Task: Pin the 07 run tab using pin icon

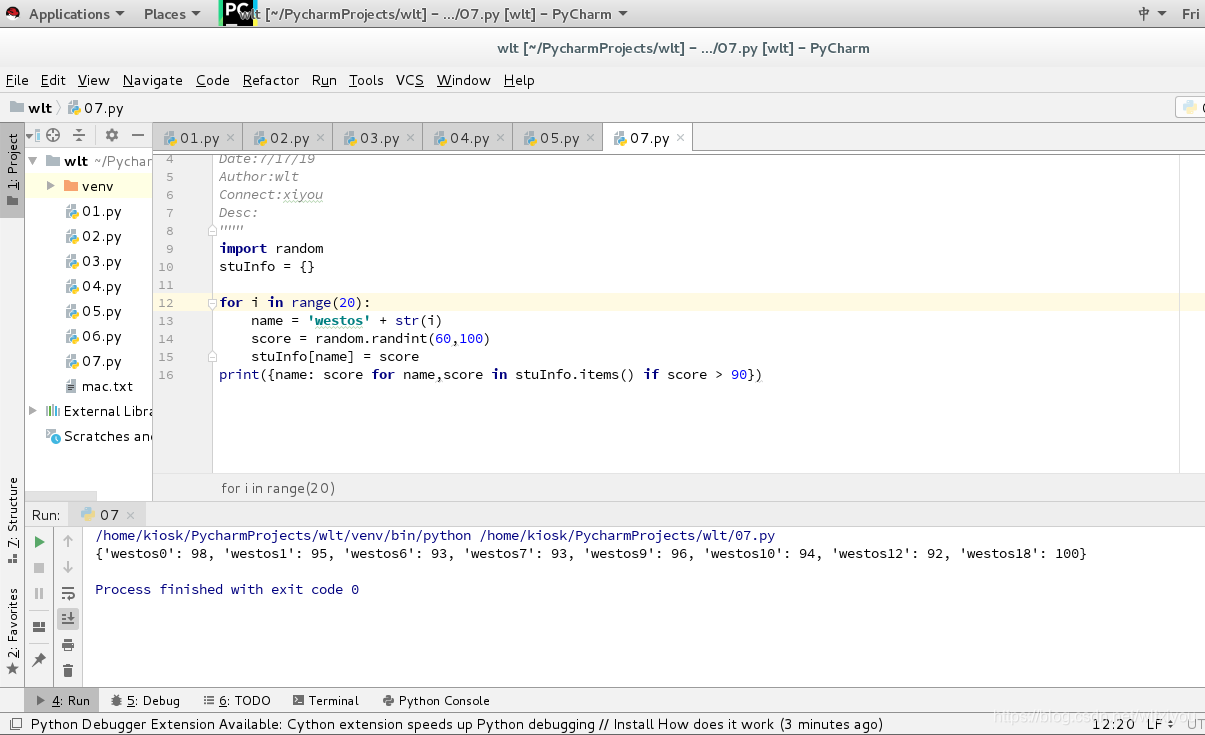Action: tap(39, 660)
